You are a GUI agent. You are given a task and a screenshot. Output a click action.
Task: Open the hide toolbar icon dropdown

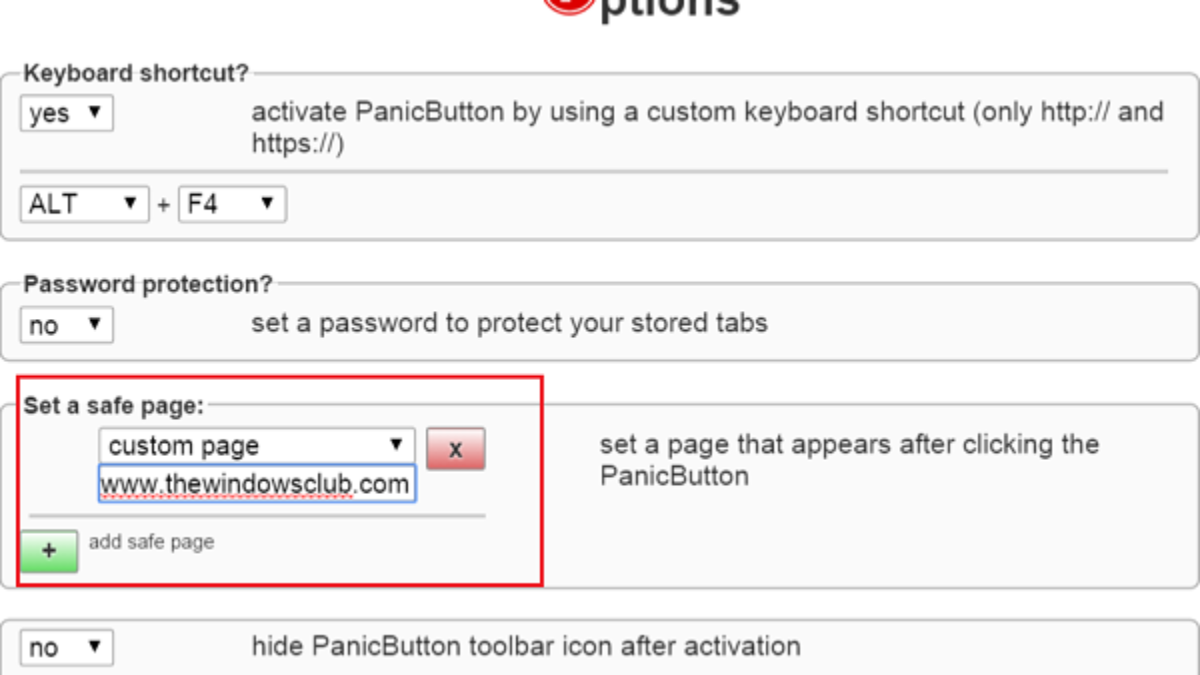coord(66,647)
